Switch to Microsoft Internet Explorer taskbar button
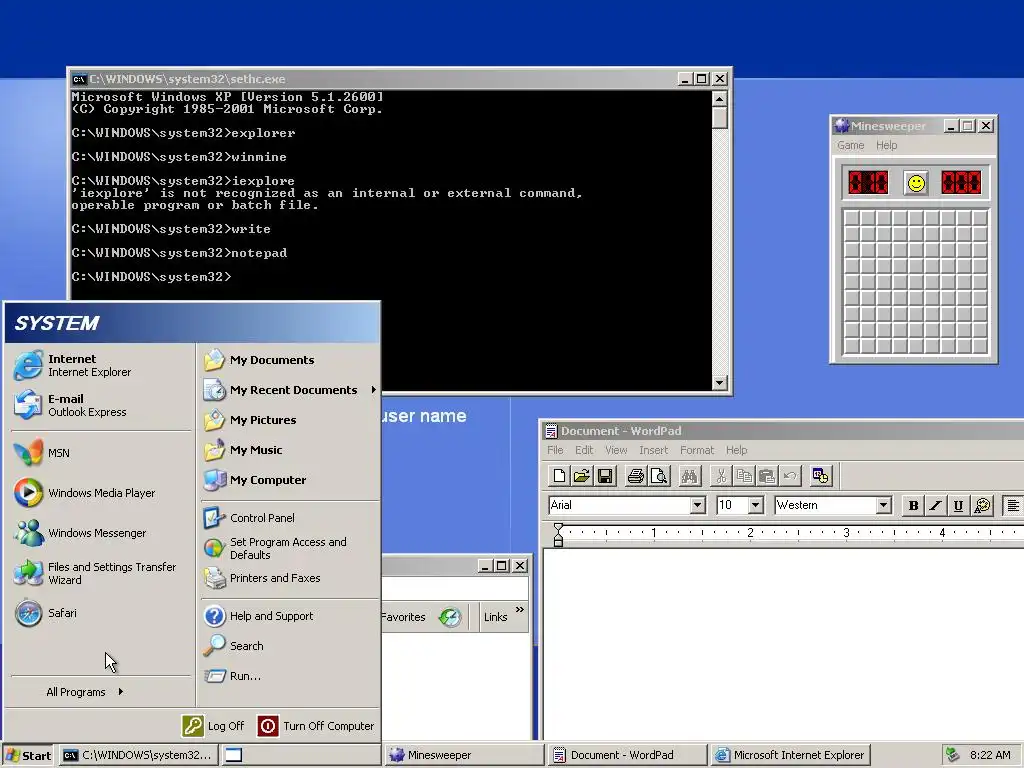Image resolution: width=1024 pixels, height=768 pixels. [x=790, y=755]
